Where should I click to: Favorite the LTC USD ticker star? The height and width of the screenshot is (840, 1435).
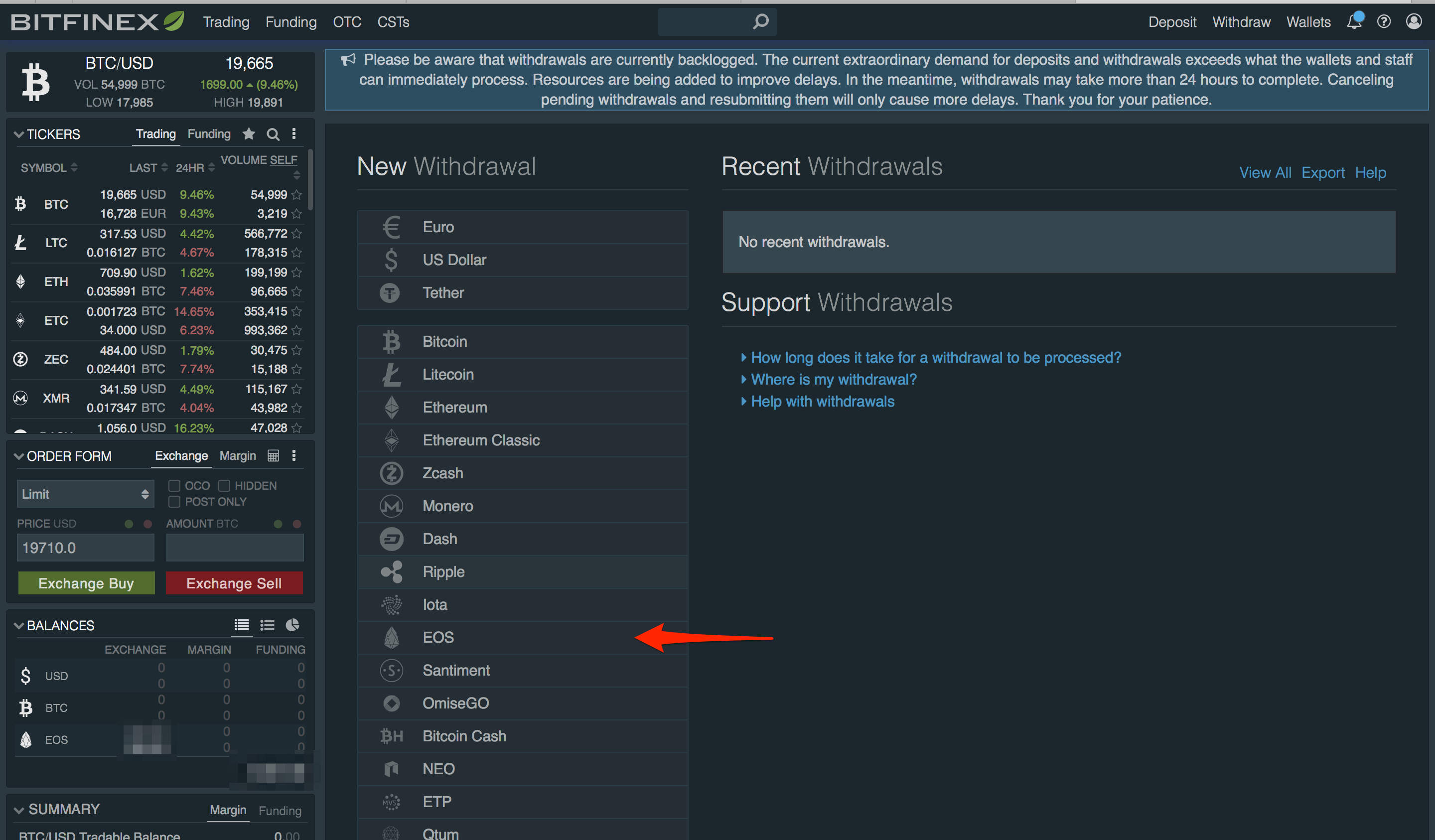click(296, 234)
